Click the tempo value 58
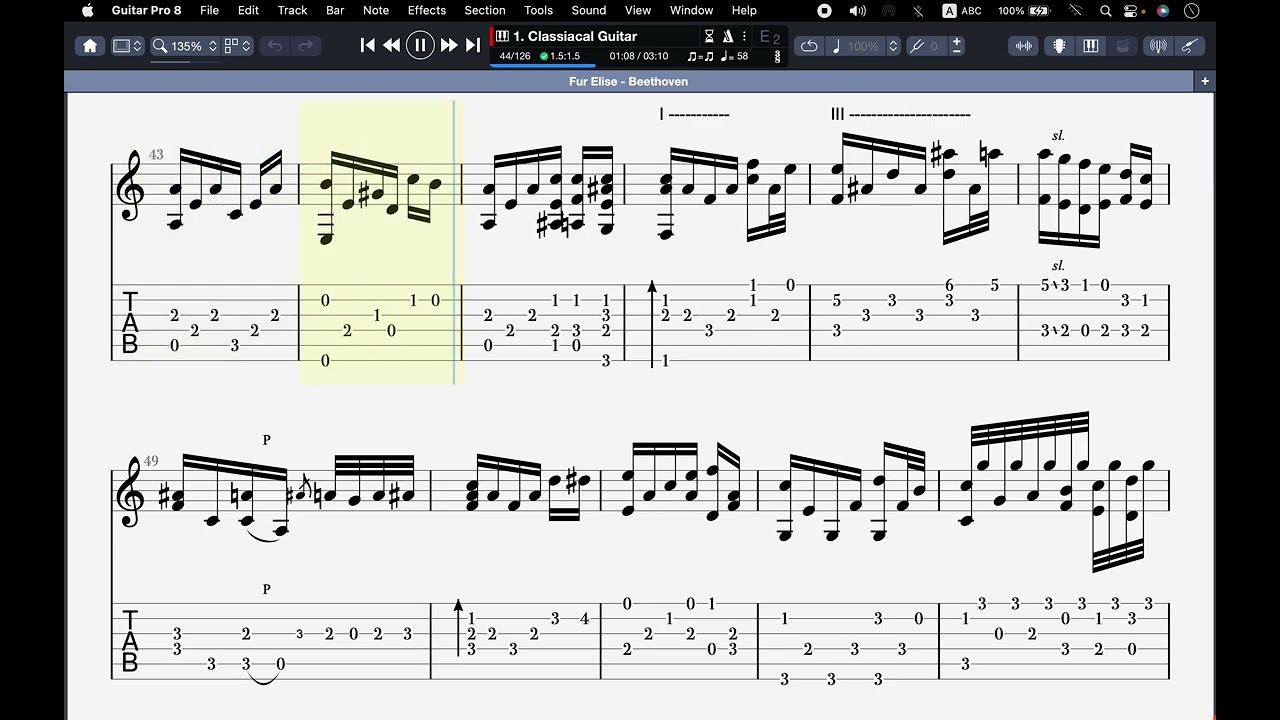 [x=742, y=57]
